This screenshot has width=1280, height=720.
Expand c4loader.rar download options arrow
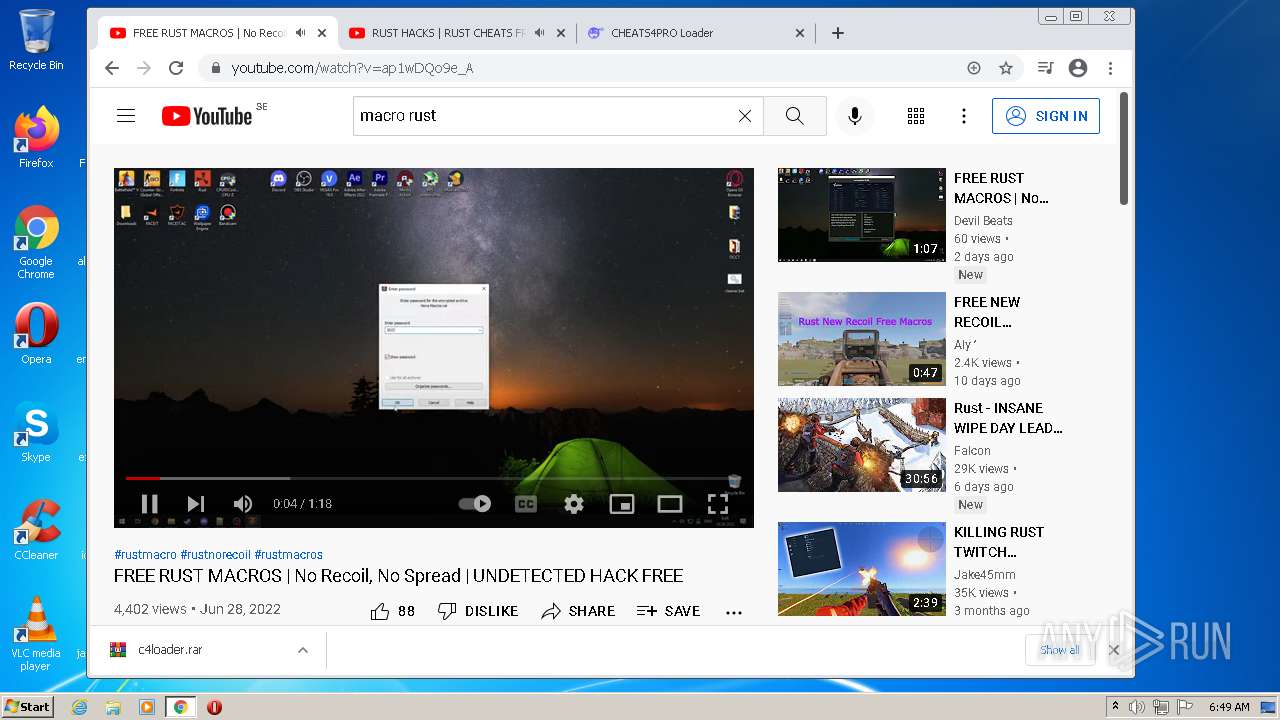click(x=302, y=650)
